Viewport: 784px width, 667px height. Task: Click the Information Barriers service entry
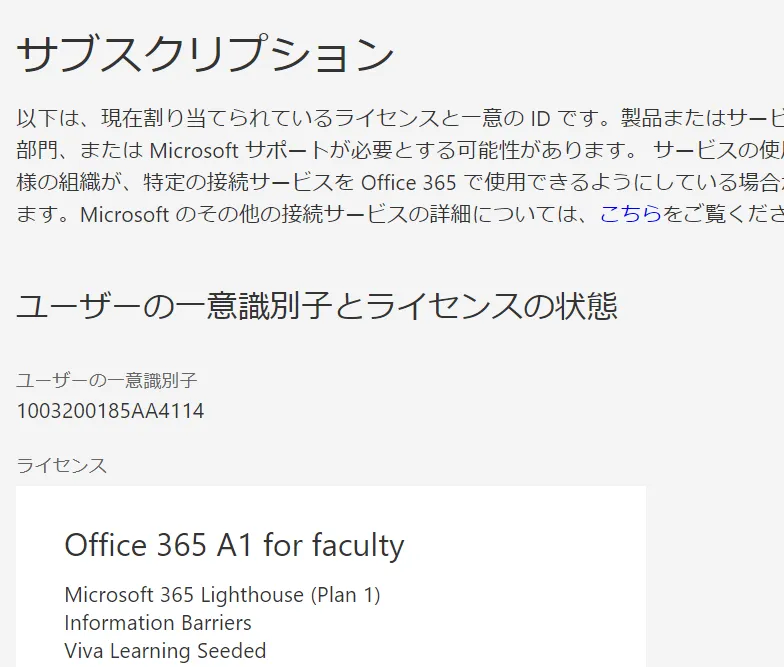coord(158,623)
